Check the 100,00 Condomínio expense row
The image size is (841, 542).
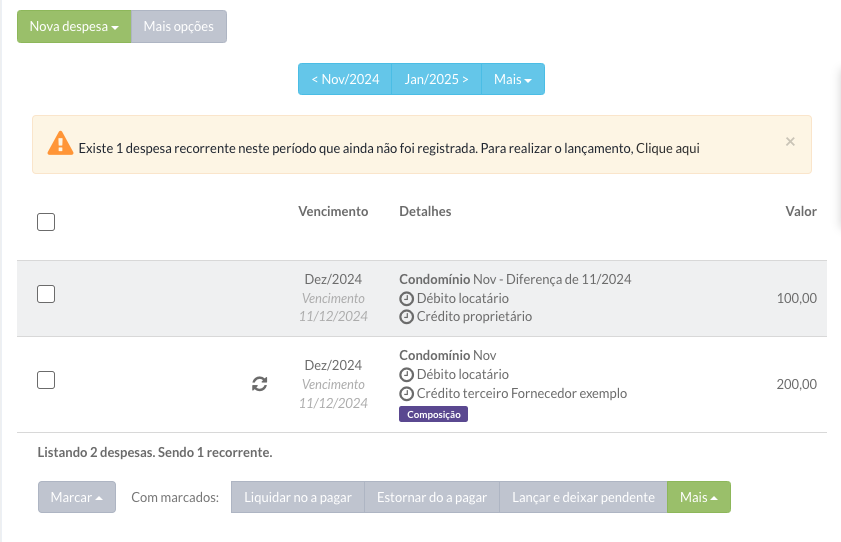click(x=46, y=294)
